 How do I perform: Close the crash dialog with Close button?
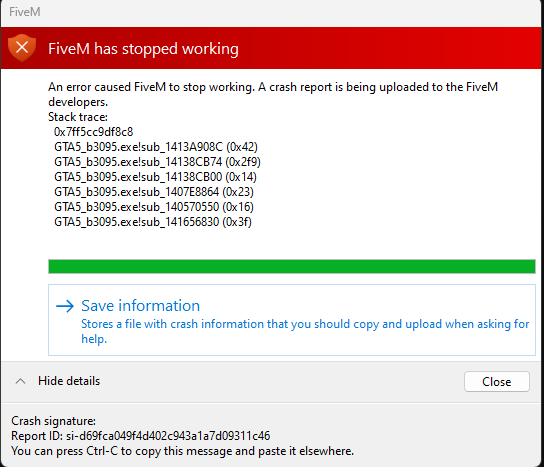coord(496,382)
